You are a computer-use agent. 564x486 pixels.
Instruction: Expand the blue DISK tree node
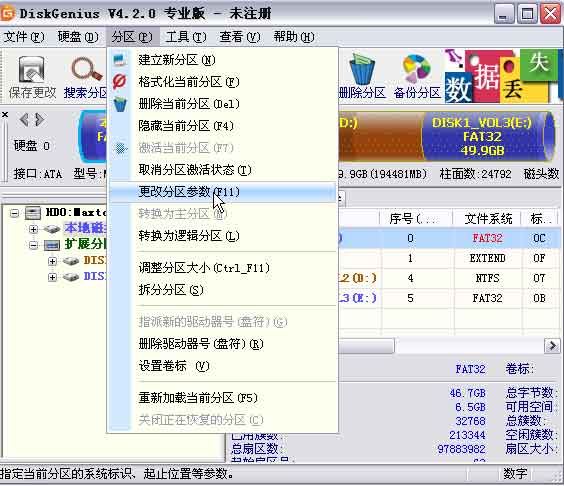pyautogui.click(x=52, y=277)
